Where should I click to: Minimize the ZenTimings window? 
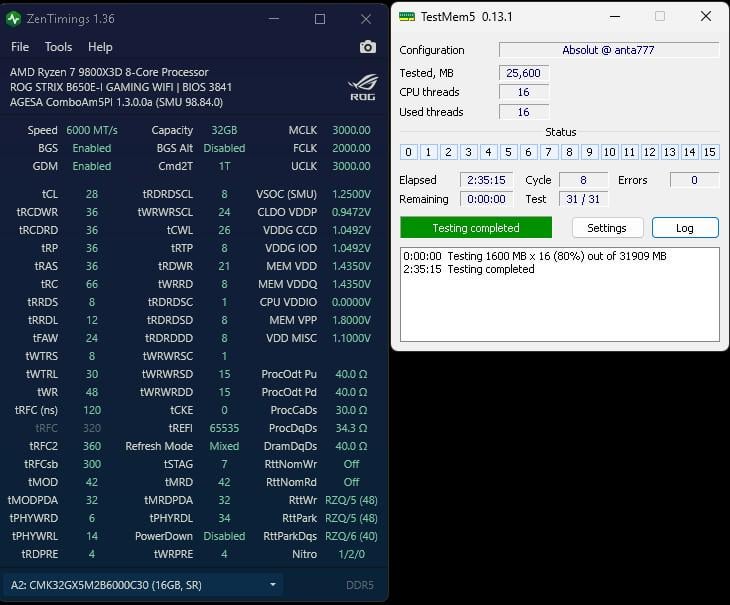click(x=275, y=18)
